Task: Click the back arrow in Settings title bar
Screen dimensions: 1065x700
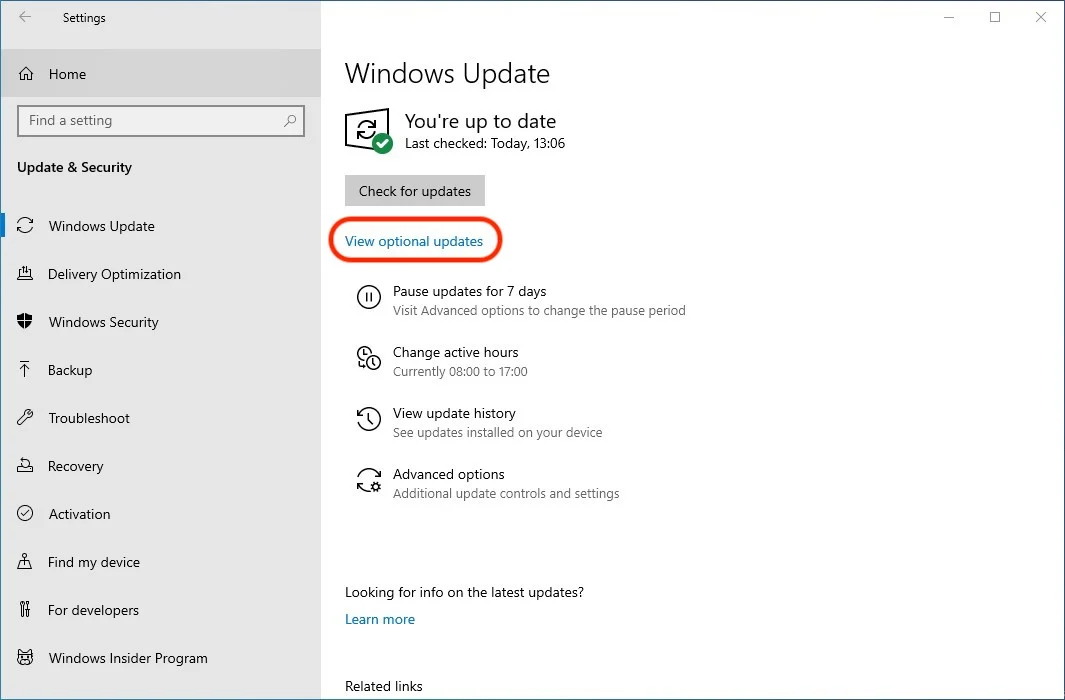Action: pos(25,17)
